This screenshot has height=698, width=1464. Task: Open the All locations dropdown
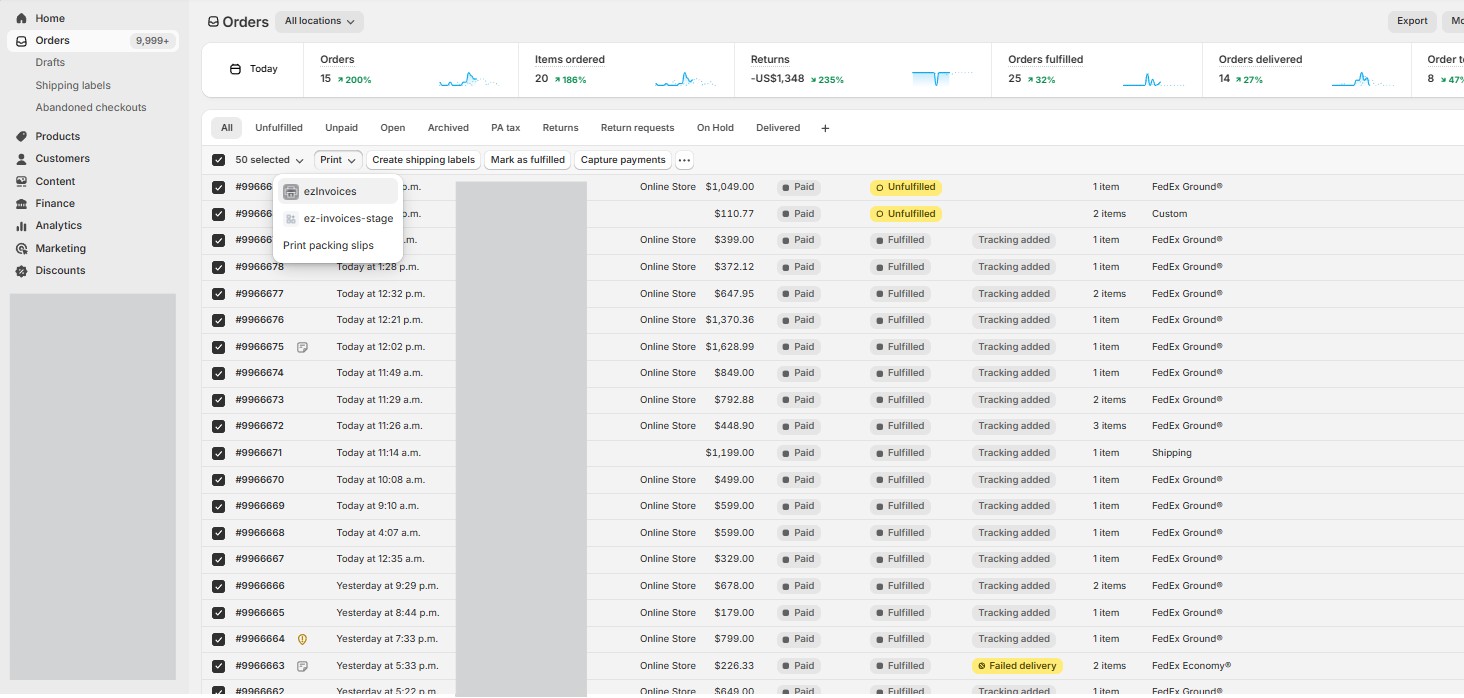pos(319,21)
